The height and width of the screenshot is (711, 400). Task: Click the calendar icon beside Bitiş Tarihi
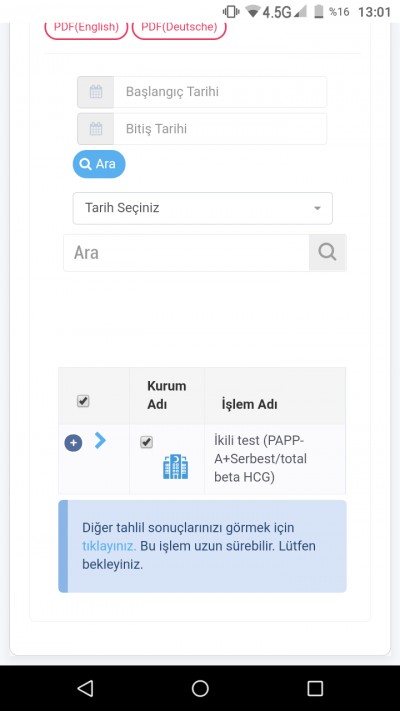pyautogui.click(x=96, y=129)
